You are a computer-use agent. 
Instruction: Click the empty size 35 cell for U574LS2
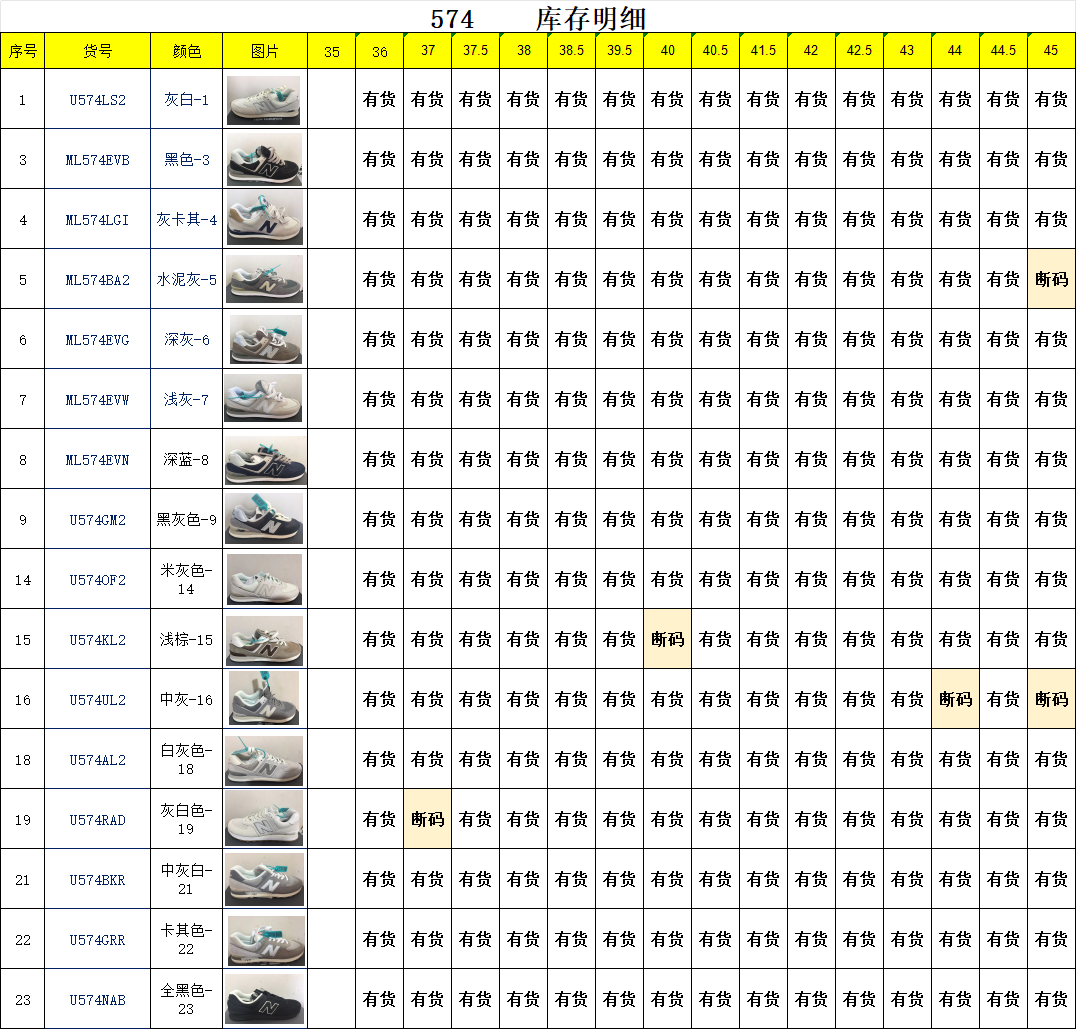(x=331, y=100)
